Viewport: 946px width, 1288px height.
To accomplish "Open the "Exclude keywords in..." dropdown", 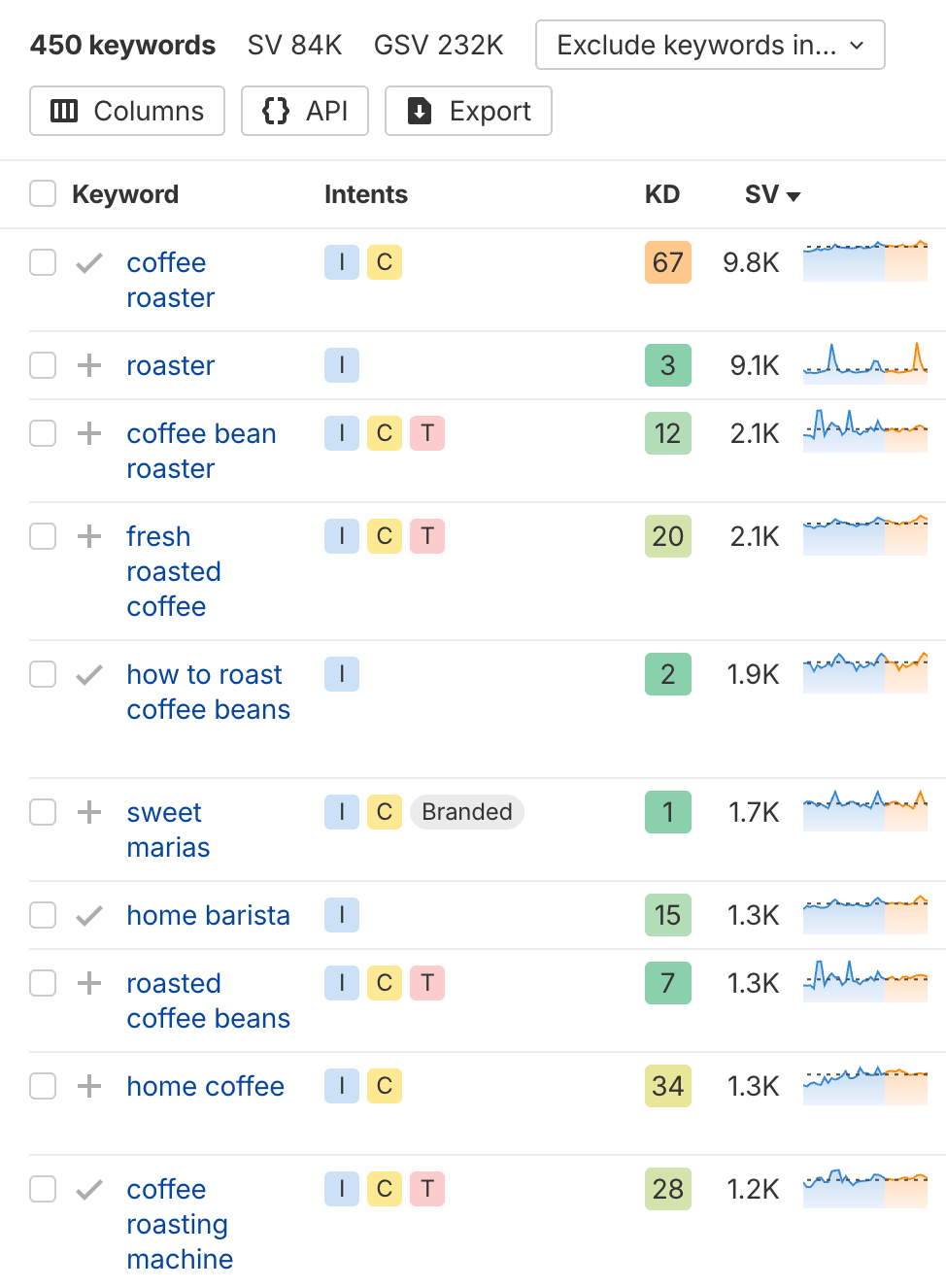I will (x=709, y=45).
